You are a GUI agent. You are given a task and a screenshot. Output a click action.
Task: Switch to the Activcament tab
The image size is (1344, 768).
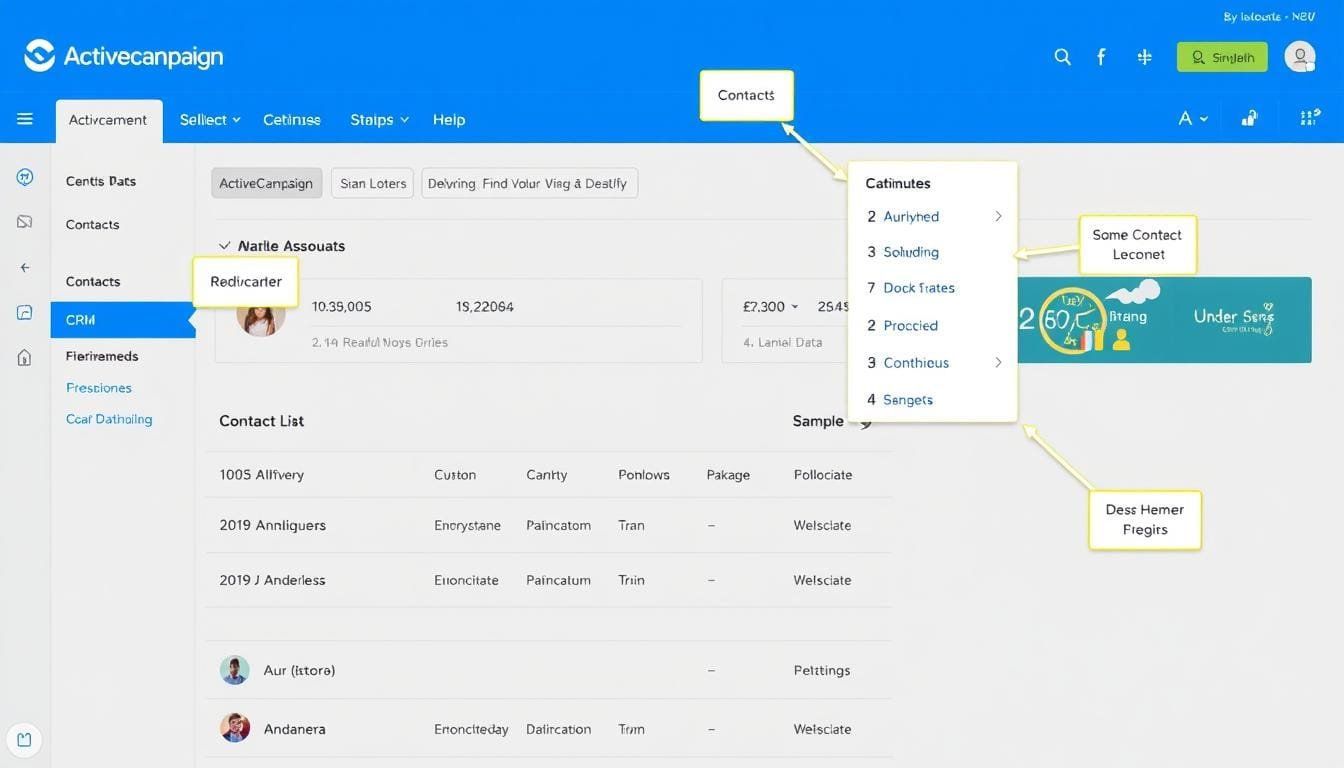[x=108, y=120]
